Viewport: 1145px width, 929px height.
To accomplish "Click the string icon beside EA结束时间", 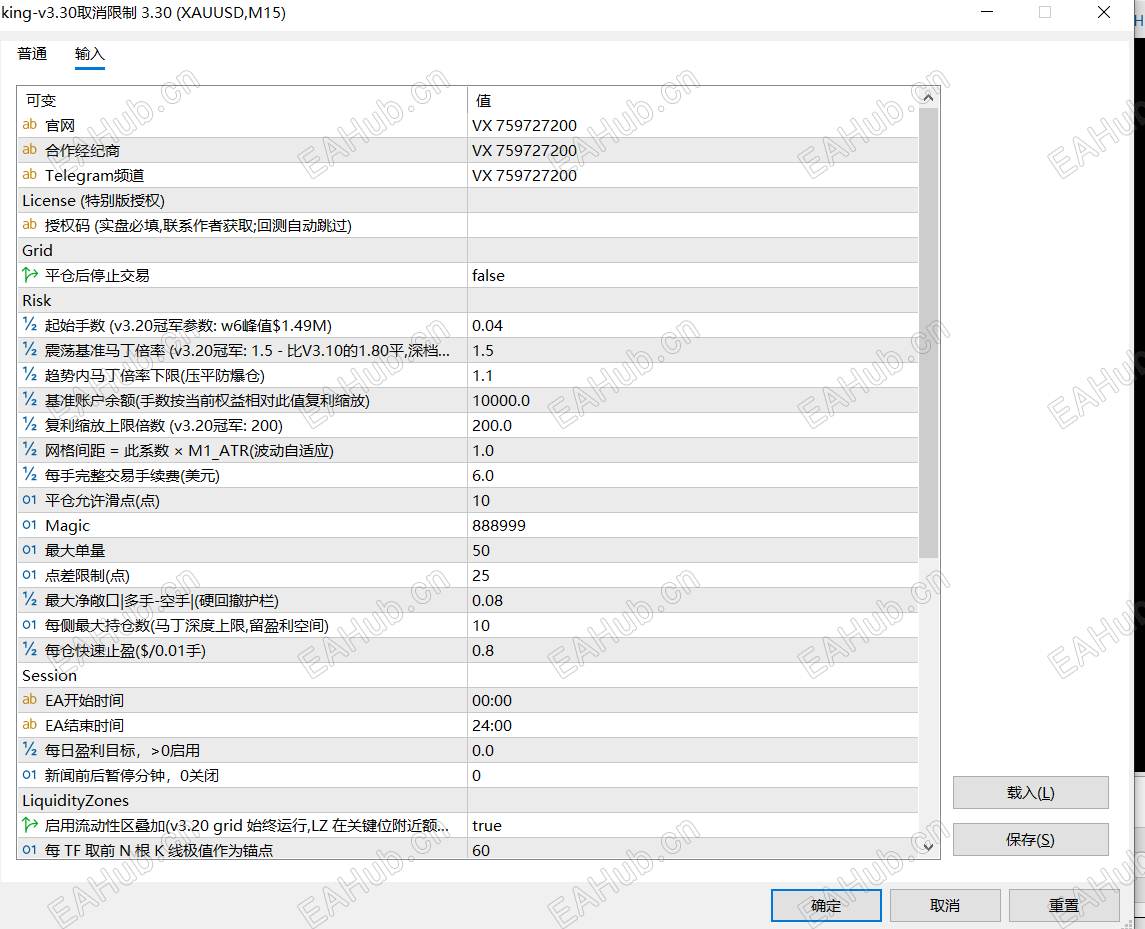I will (29, 725).
